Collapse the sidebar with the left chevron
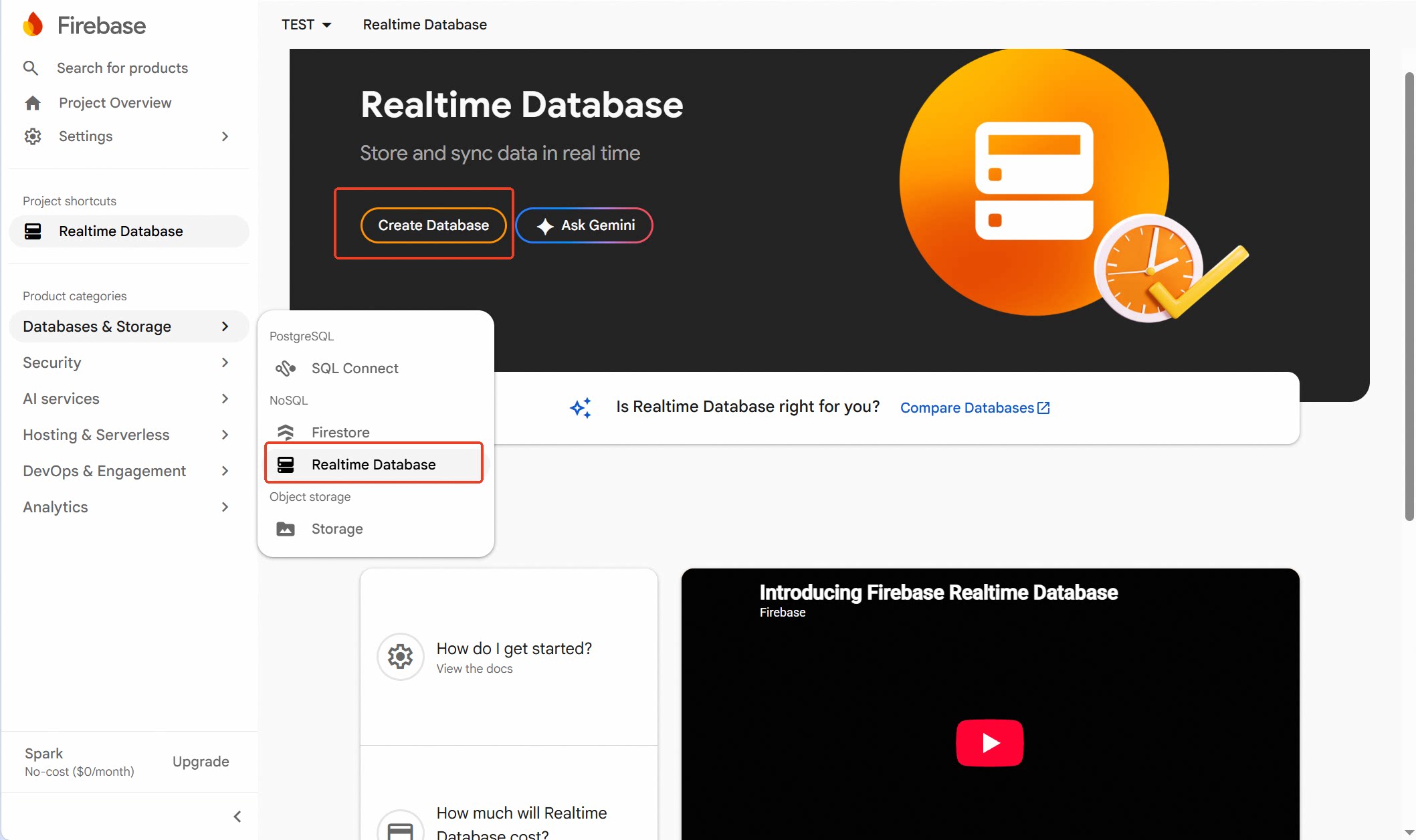 pos(237,817)
